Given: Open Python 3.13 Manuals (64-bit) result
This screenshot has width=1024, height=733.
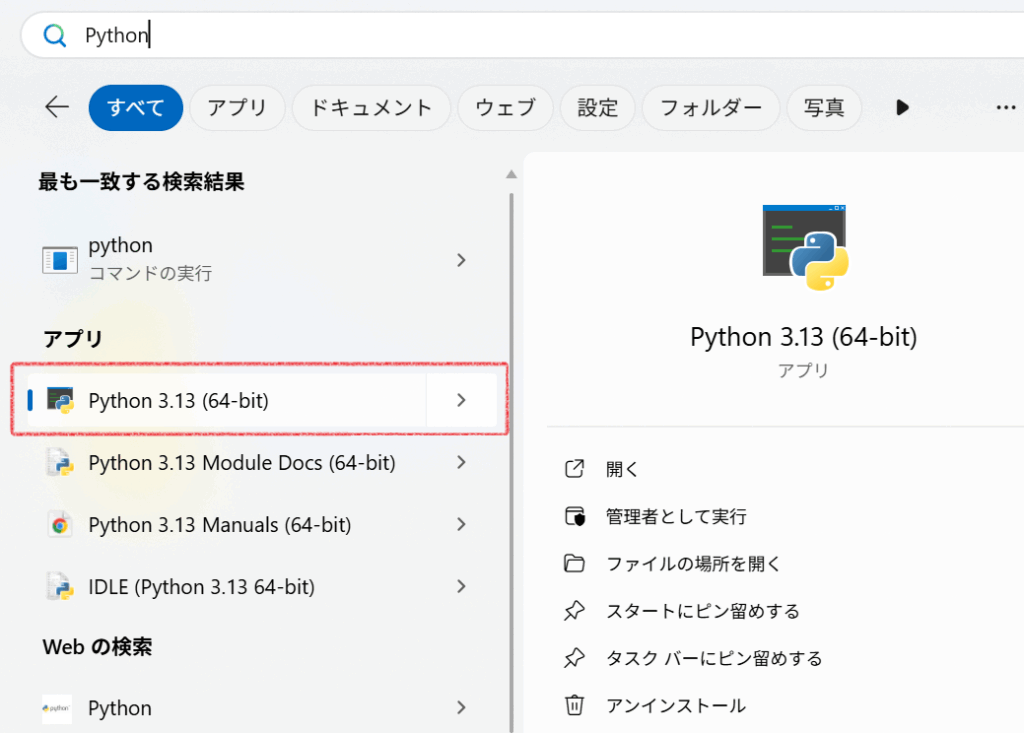Looking at the screenshot, I should [220, 525].
